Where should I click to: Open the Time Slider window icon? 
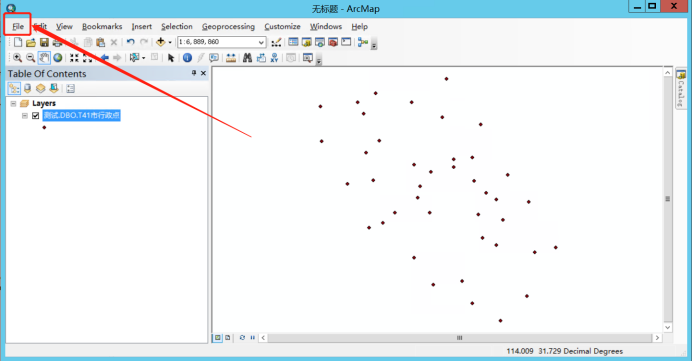291,58
